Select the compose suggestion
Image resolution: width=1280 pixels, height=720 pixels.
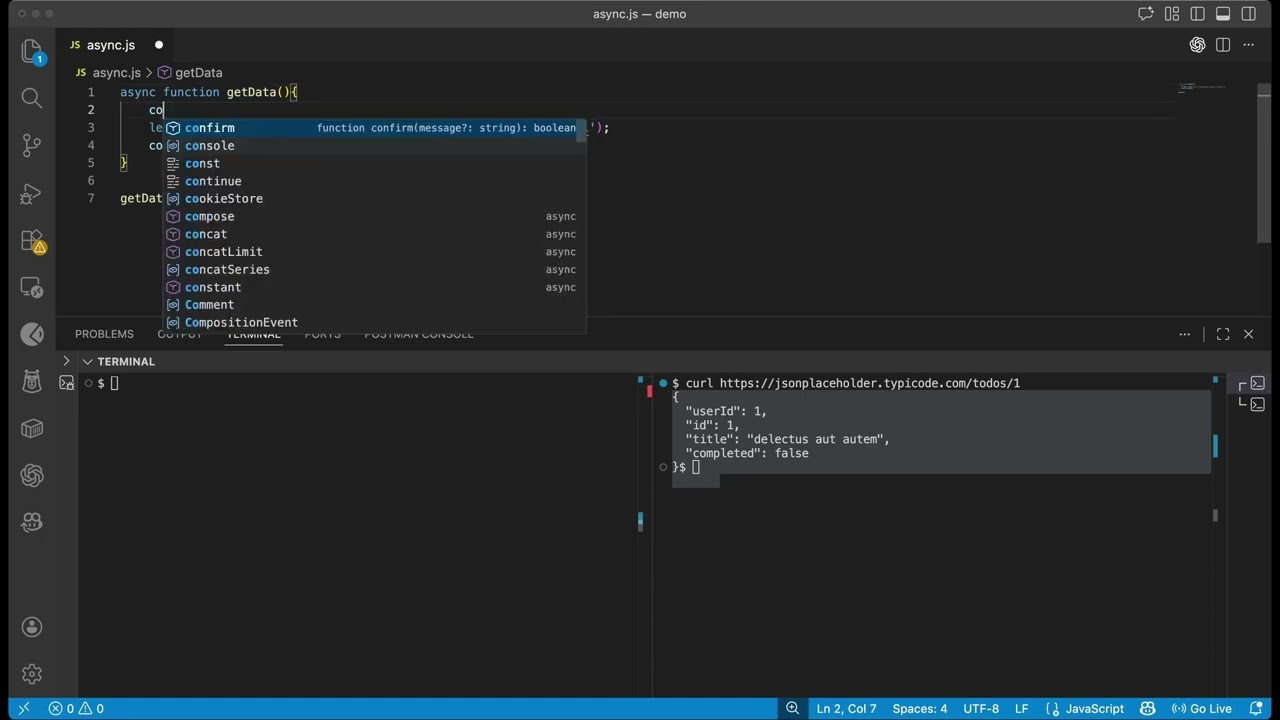tap(374, 216)
